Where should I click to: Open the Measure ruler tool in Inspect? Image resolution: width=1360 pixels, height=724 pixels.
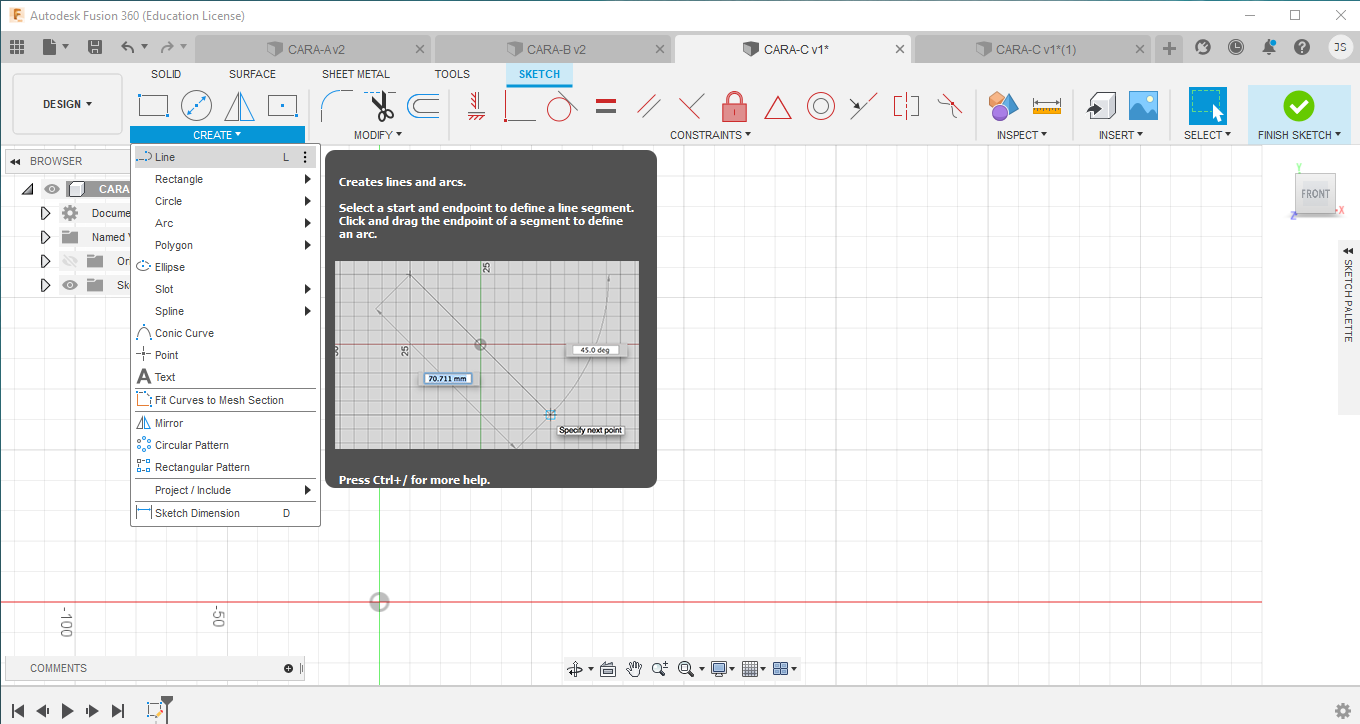(x=1047, y=105)
